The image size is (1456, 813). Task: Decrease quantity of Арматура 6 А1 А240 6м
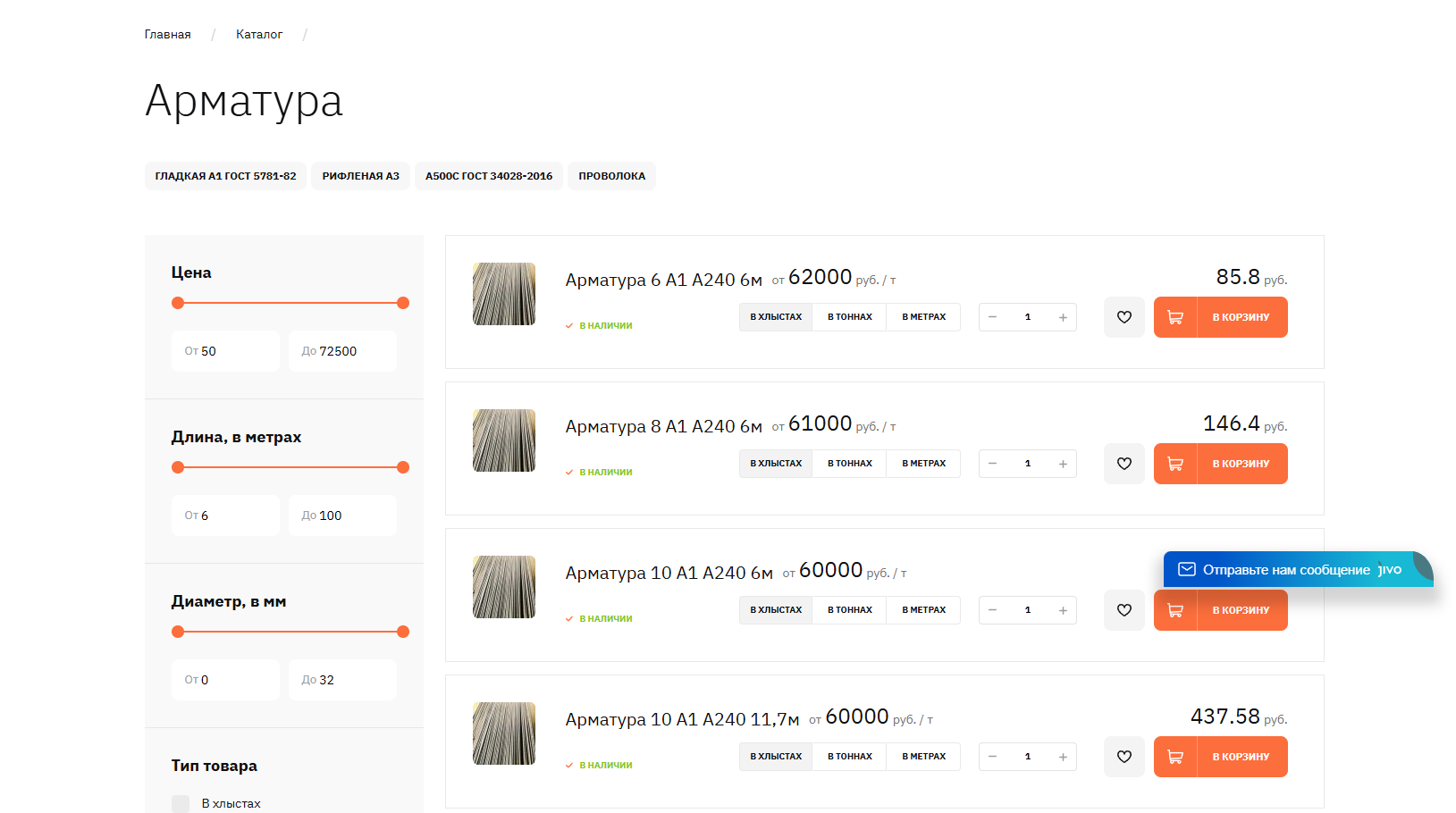(x=992, y=317)
